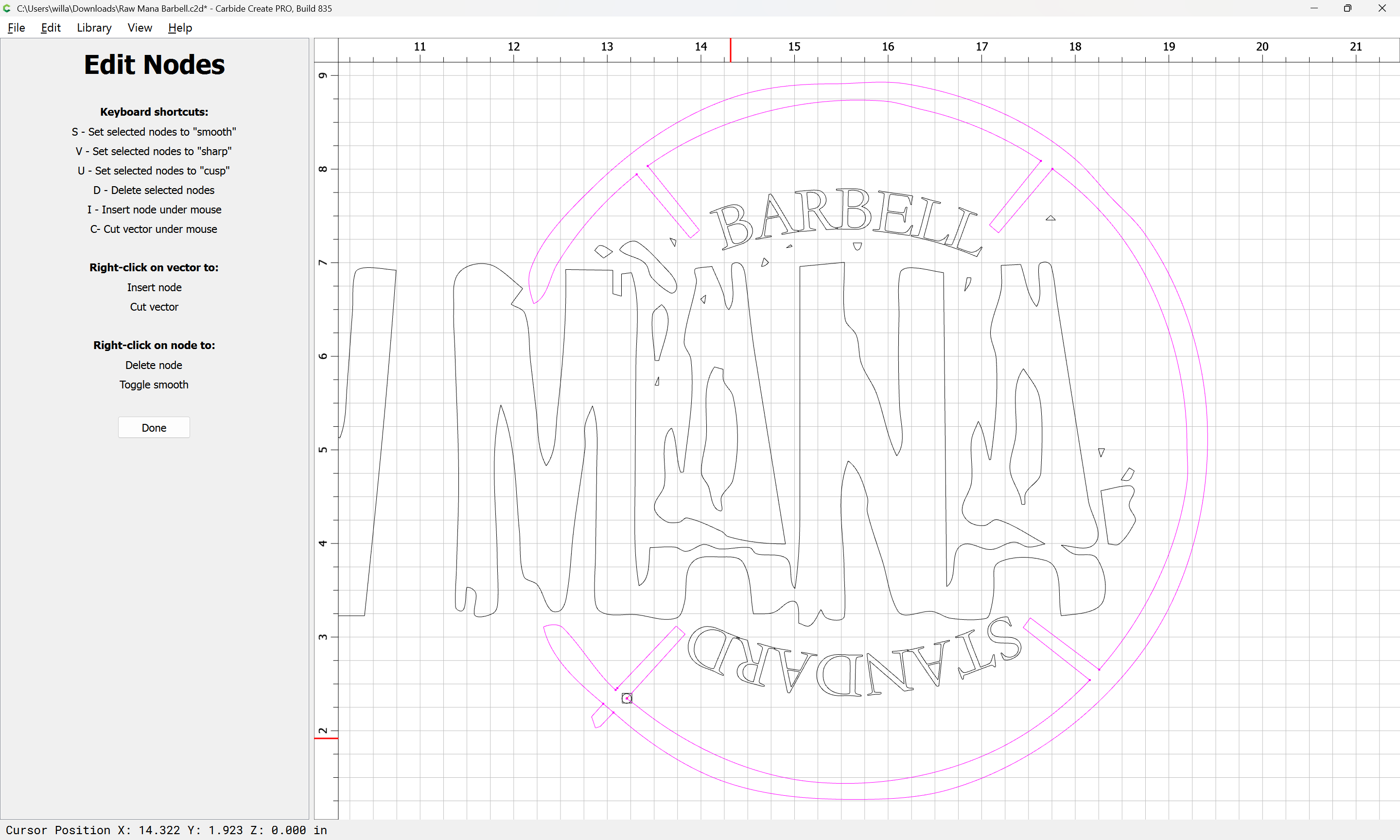Image resolution: width=1400 pixels, height=840 pixels.
Task: Click the Edit Nodes panel heading
Action: (x=154, y=65)
